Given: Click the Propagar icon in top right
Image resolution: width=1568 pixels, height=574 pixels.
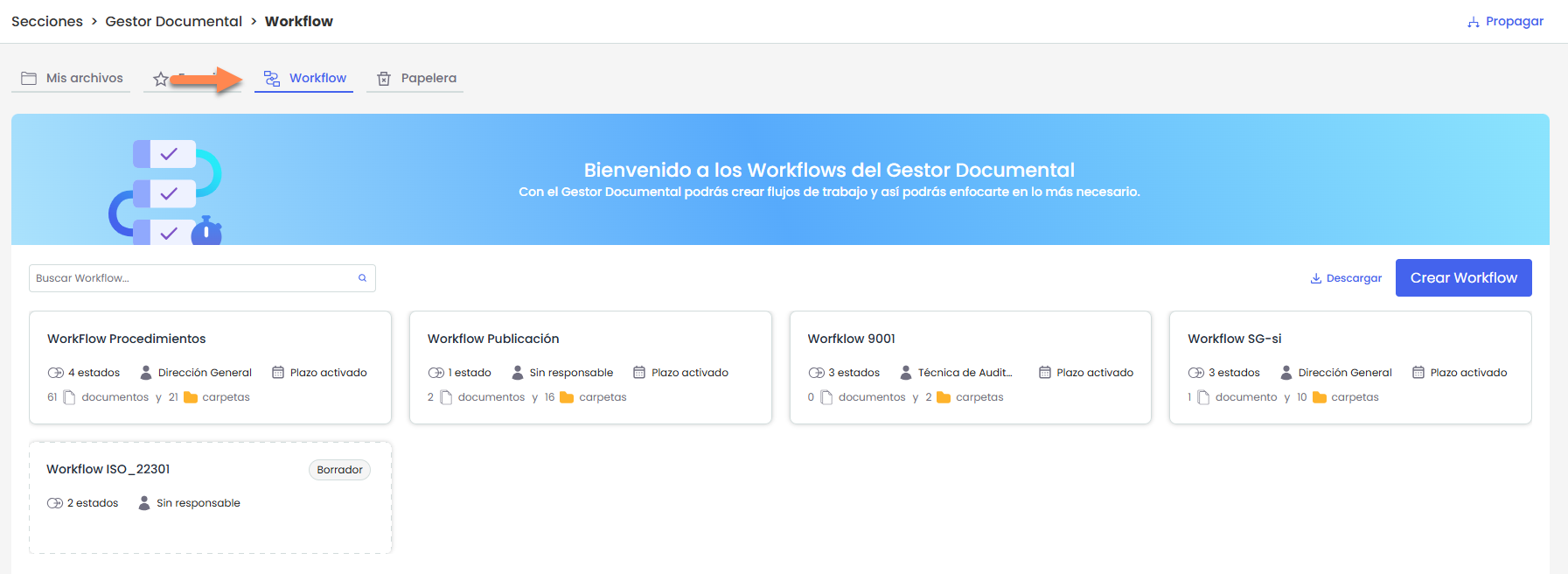Looking at the screenshot, I should (x=1474, y=22).
